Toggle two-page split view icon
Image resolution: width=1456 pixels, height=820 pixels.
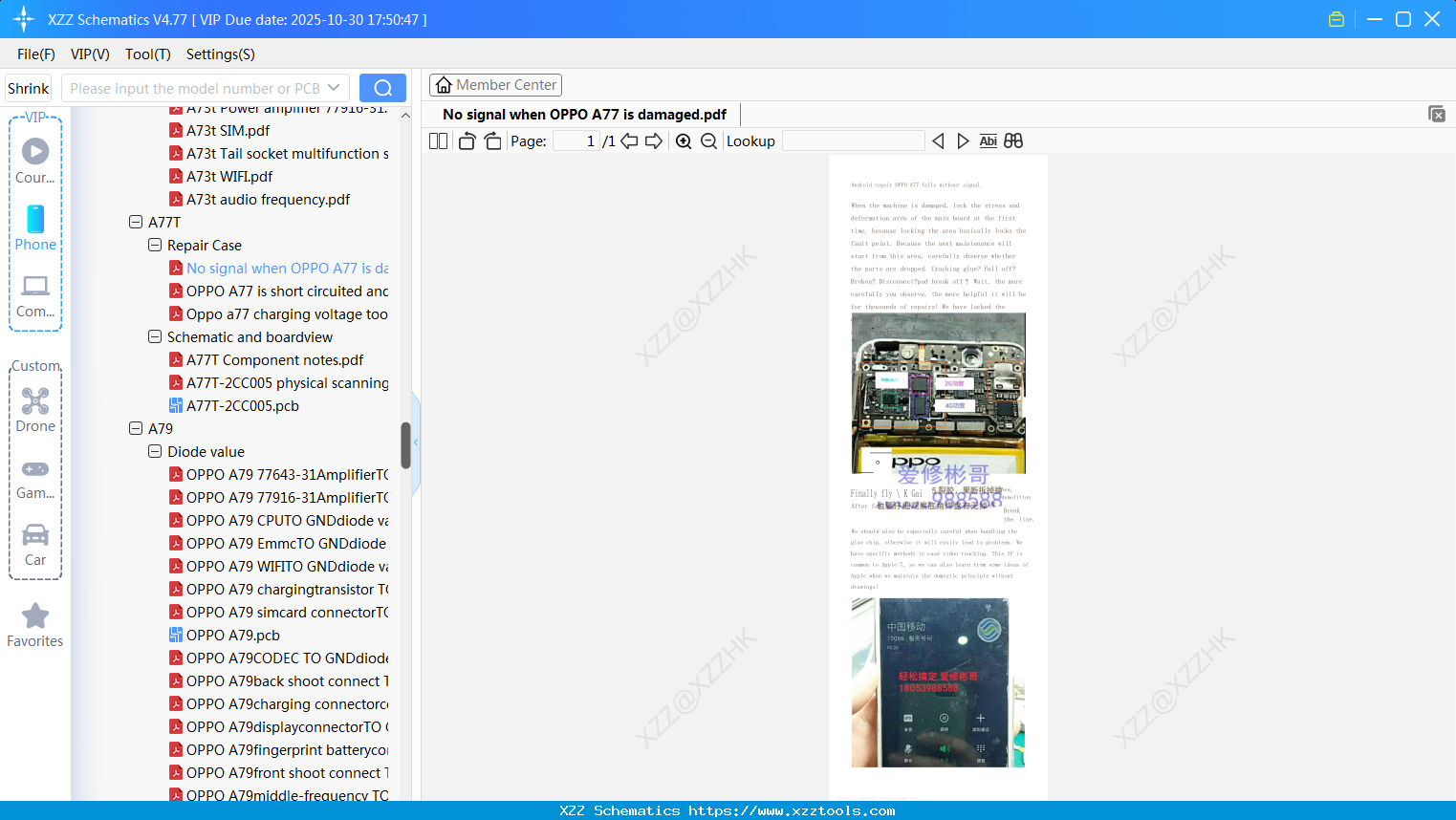point(439,141)
